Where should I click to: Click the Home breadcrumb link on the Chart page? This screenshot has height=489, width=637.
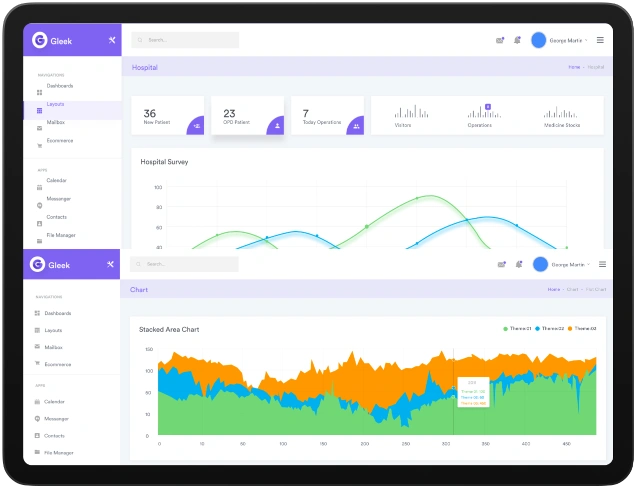pyautogui.click(x=553, y=289)
